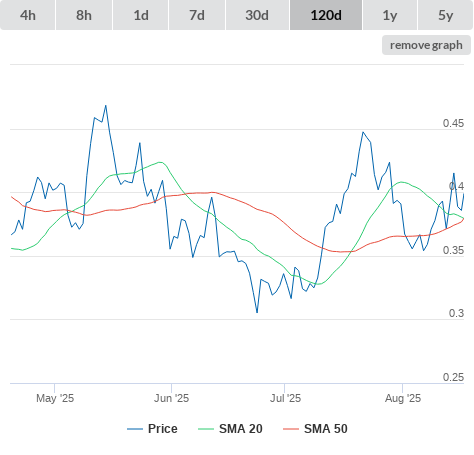Screen dimensions: 474x455
Task: Select the 4h time range tab
Action: point(28,15)
